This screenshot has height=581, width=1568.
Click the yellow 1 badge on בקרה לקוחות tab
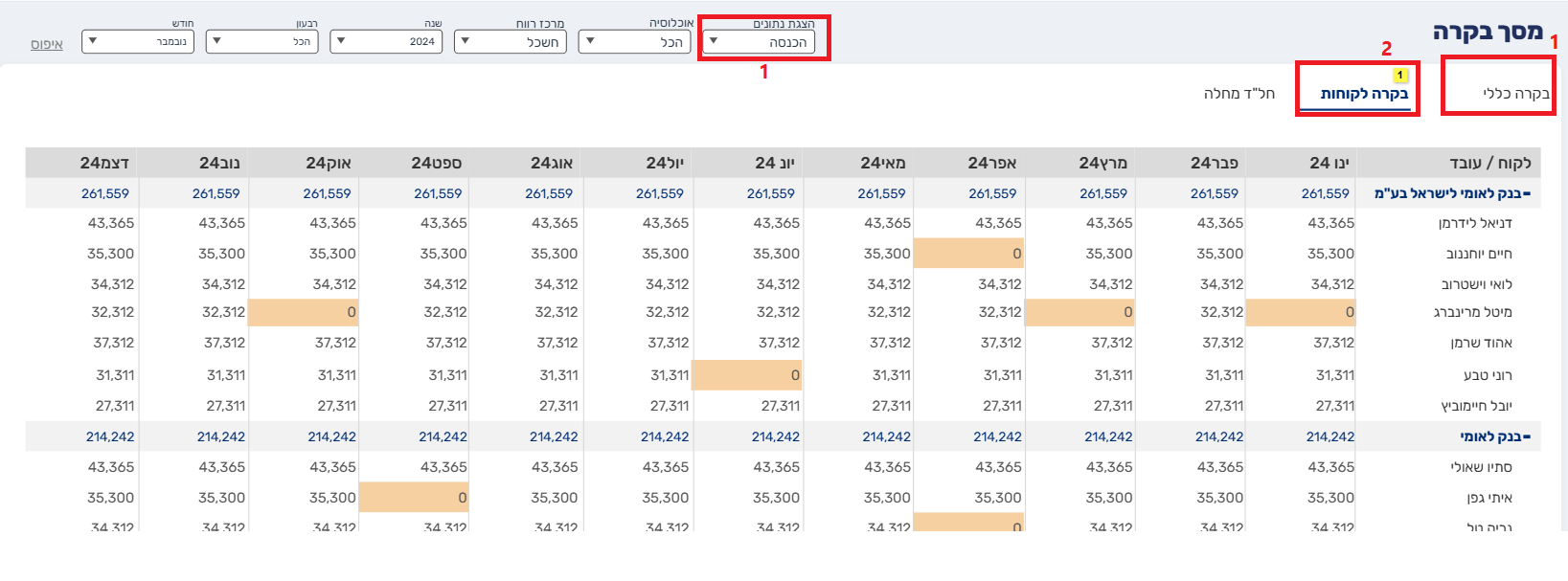[x=1399, y=75]
